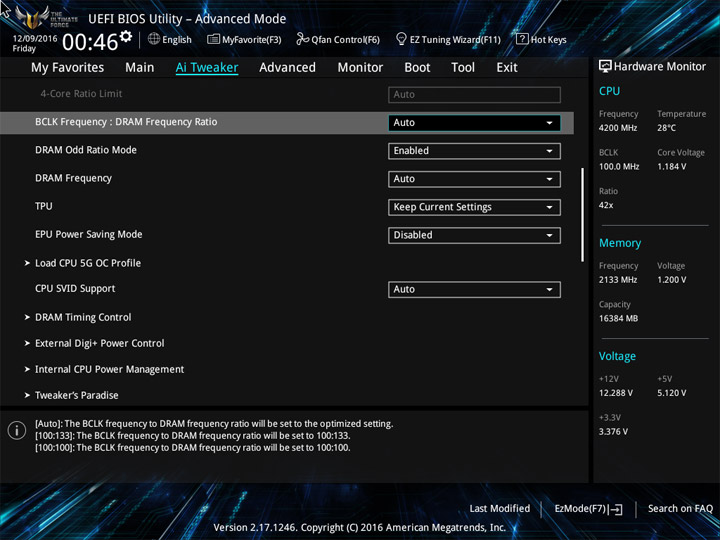Click the Qfan Control fan icon

(303, 39)
